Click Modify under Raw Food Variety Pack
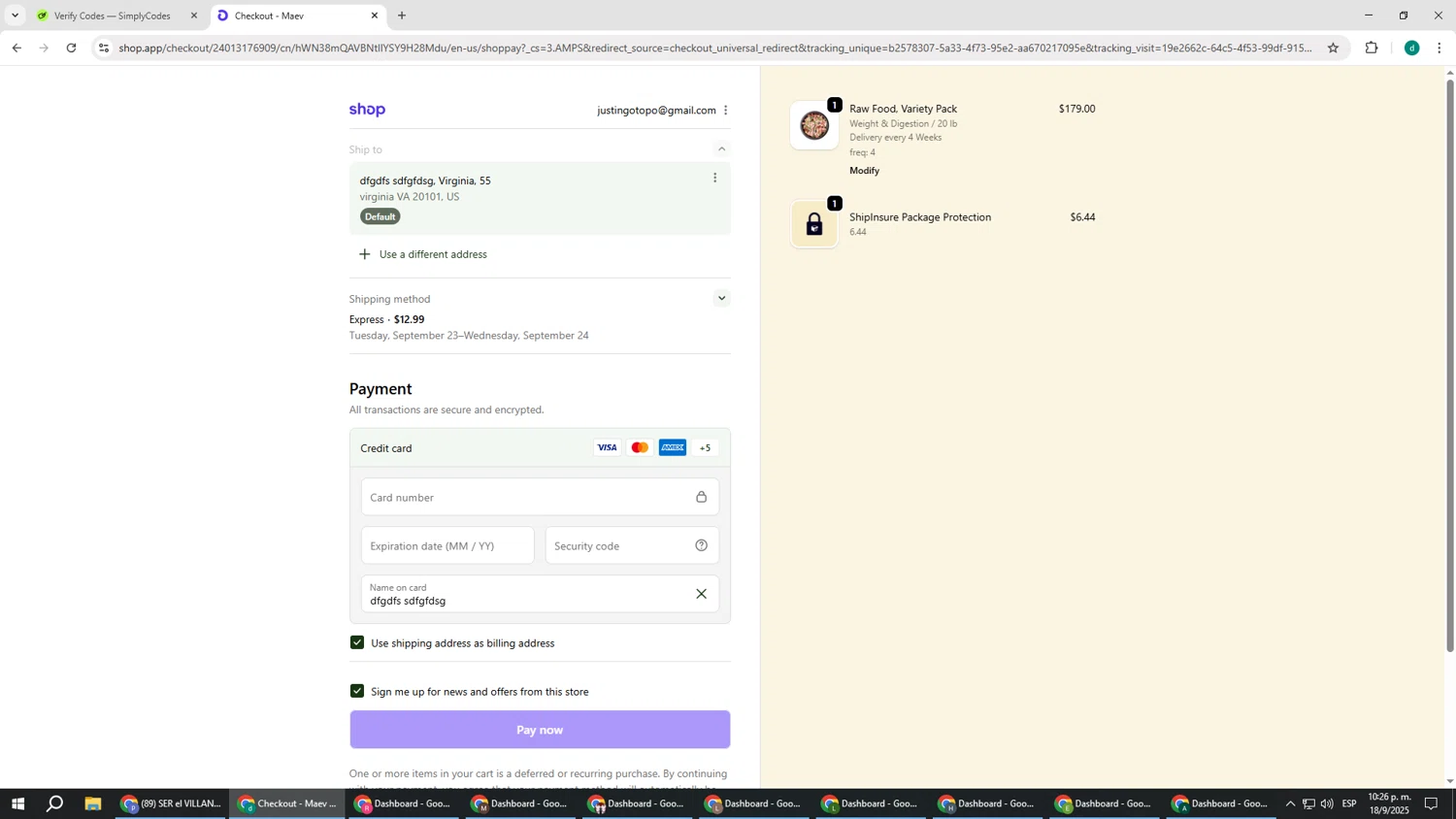This screenshot has height=819, width=1456. click(864, 171)
